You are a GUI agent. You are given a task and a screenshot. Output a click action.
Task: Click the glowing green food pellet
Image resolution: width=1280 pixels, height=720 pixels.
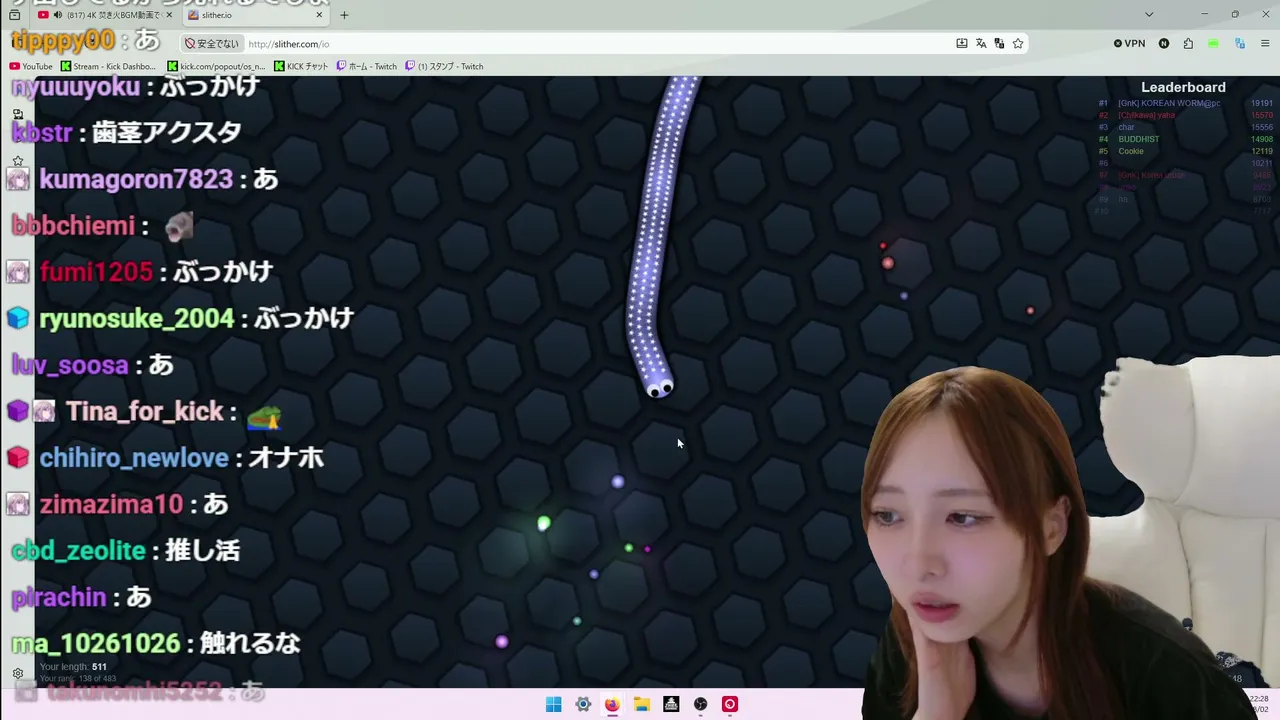(543, 524)
